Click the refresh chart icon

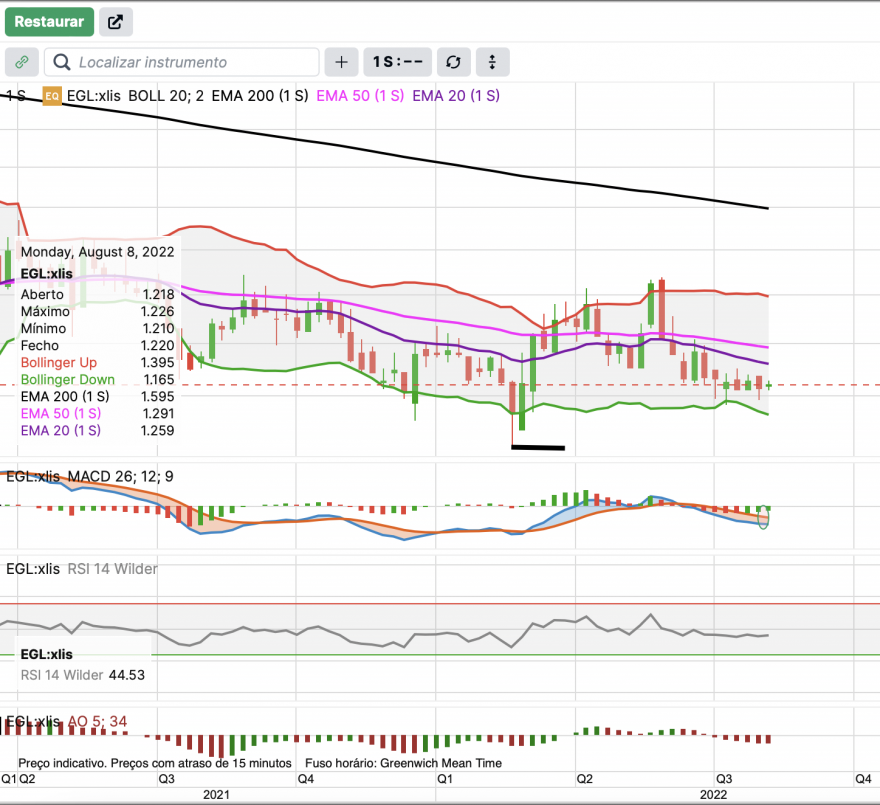click(453, 62)
